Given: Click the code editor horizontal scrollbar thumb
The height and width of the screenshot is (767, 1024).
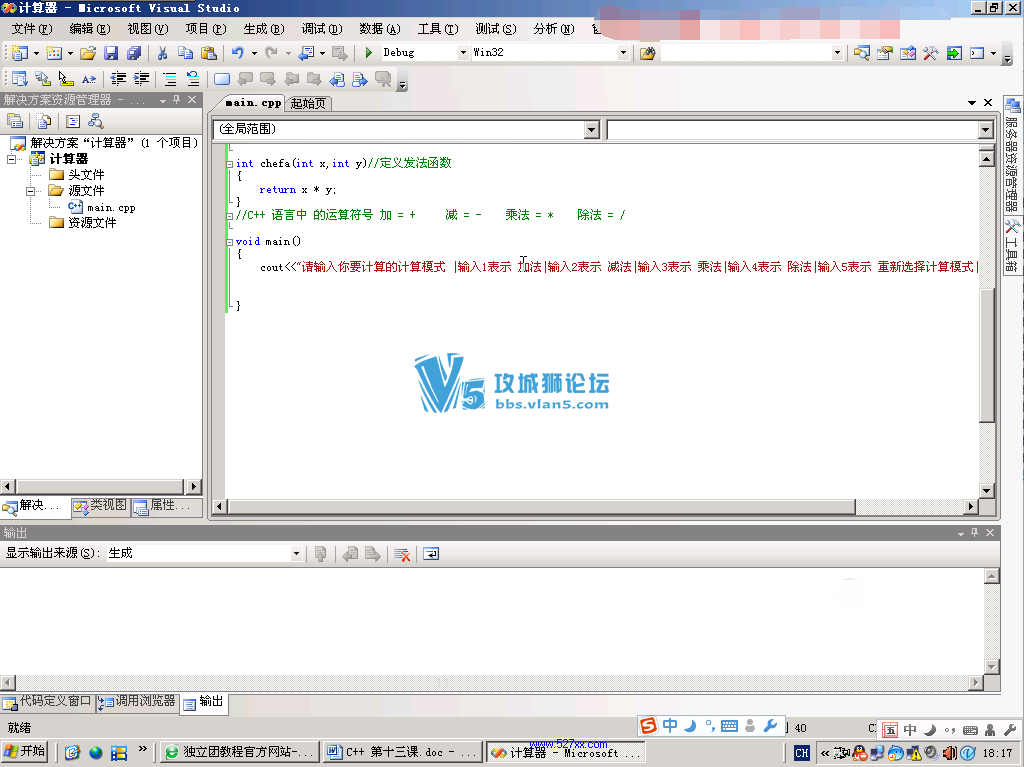Looking at the screenshot, I should [x=541, y=506].
